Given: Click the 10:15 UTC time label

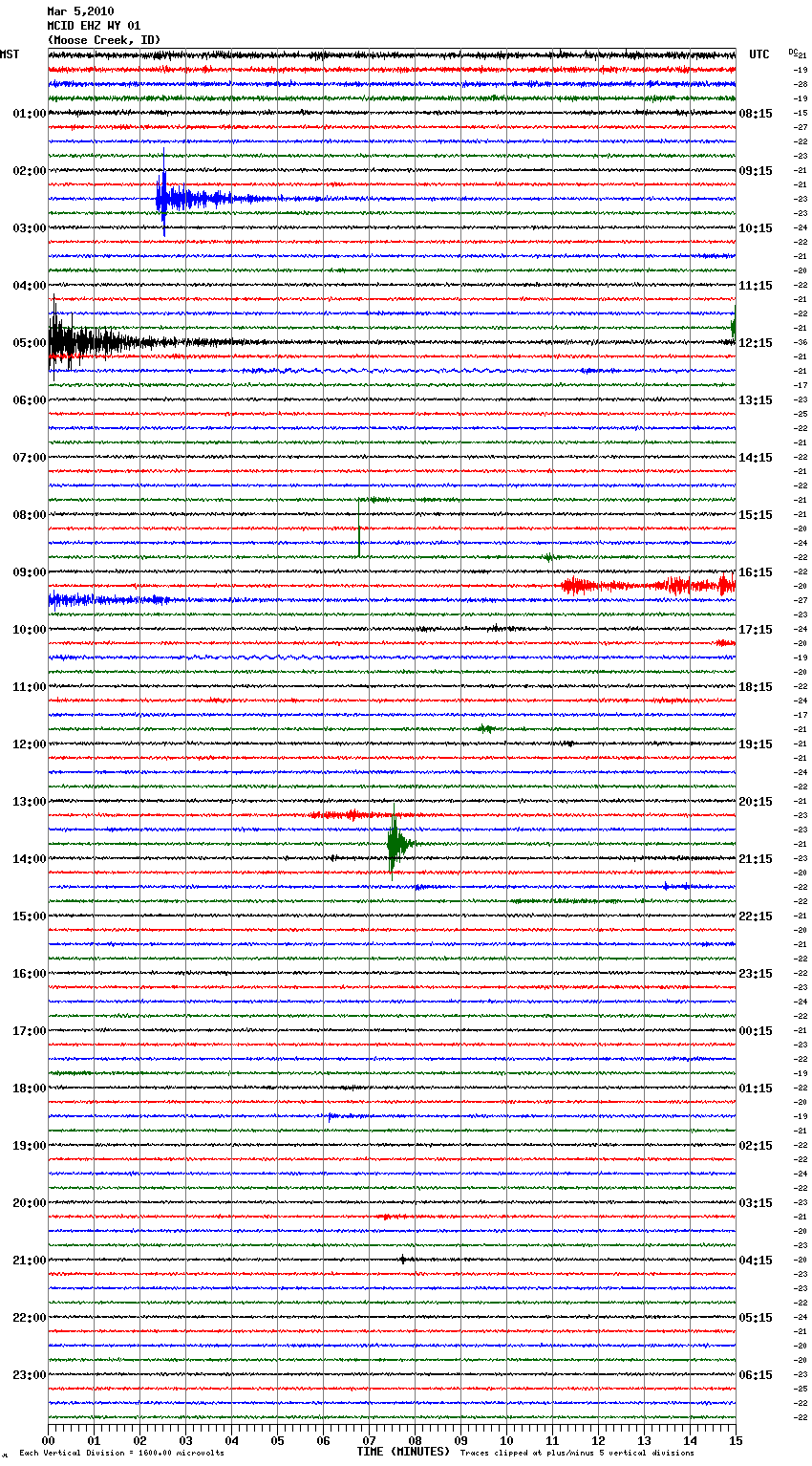Looking at the screenshot, I should 756,228.
